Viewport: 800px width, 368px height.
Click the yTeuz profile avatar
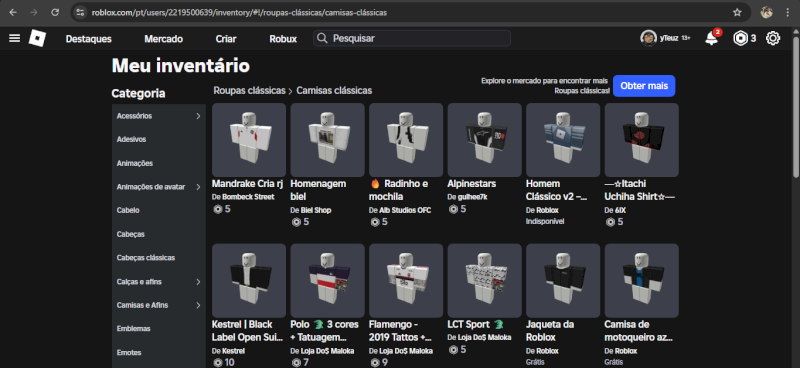pyautogui.click(x=648, y=38)
